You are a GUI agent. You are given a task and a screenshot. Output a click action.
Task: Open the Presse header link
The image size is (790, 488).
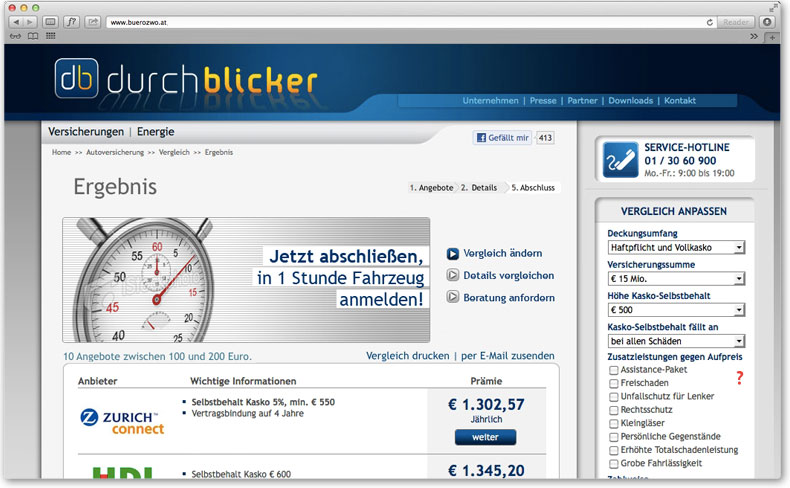(543, 101)
